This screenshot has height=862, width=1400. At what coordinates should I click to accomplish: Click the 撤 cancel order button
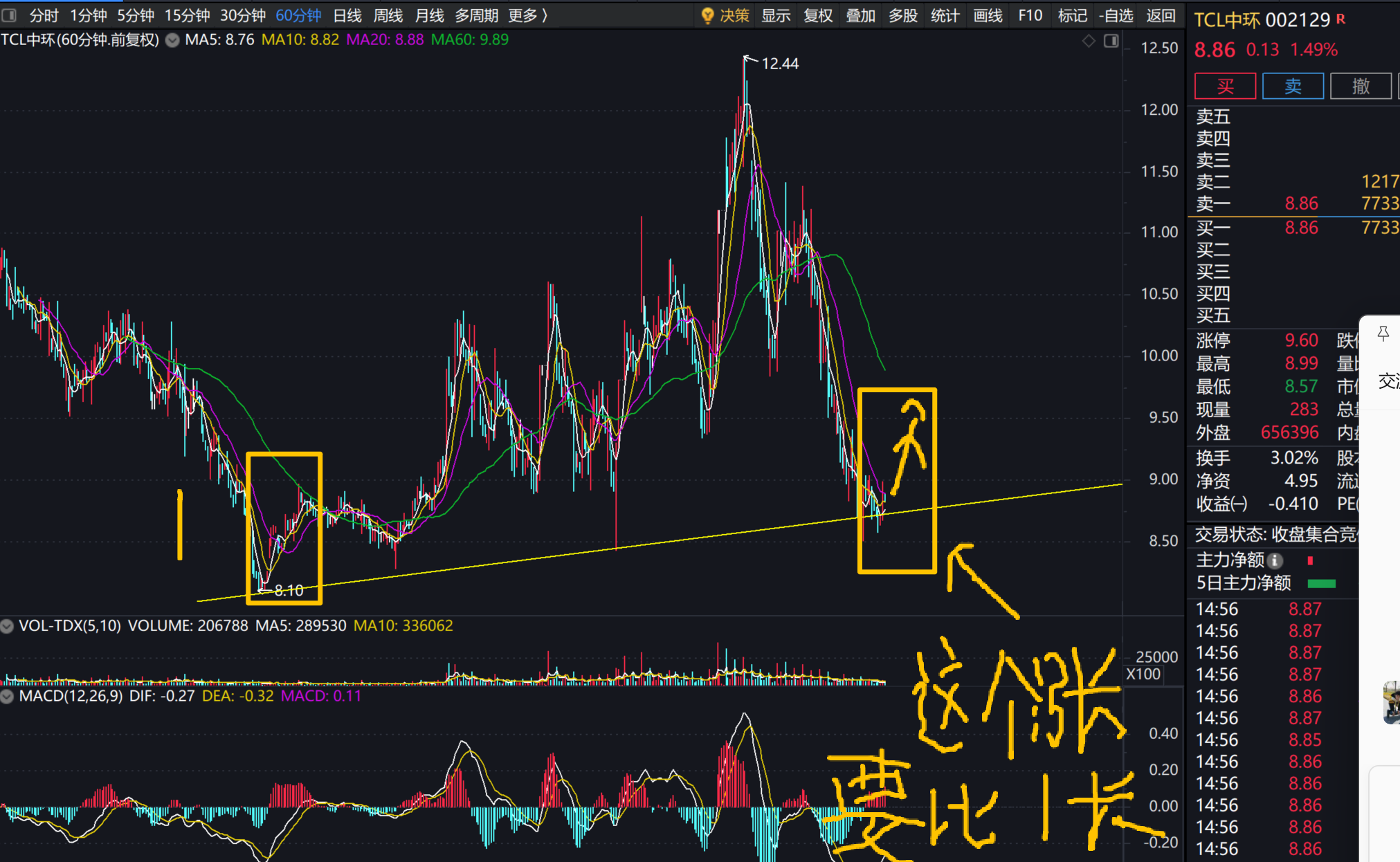tap(1361, 86)
